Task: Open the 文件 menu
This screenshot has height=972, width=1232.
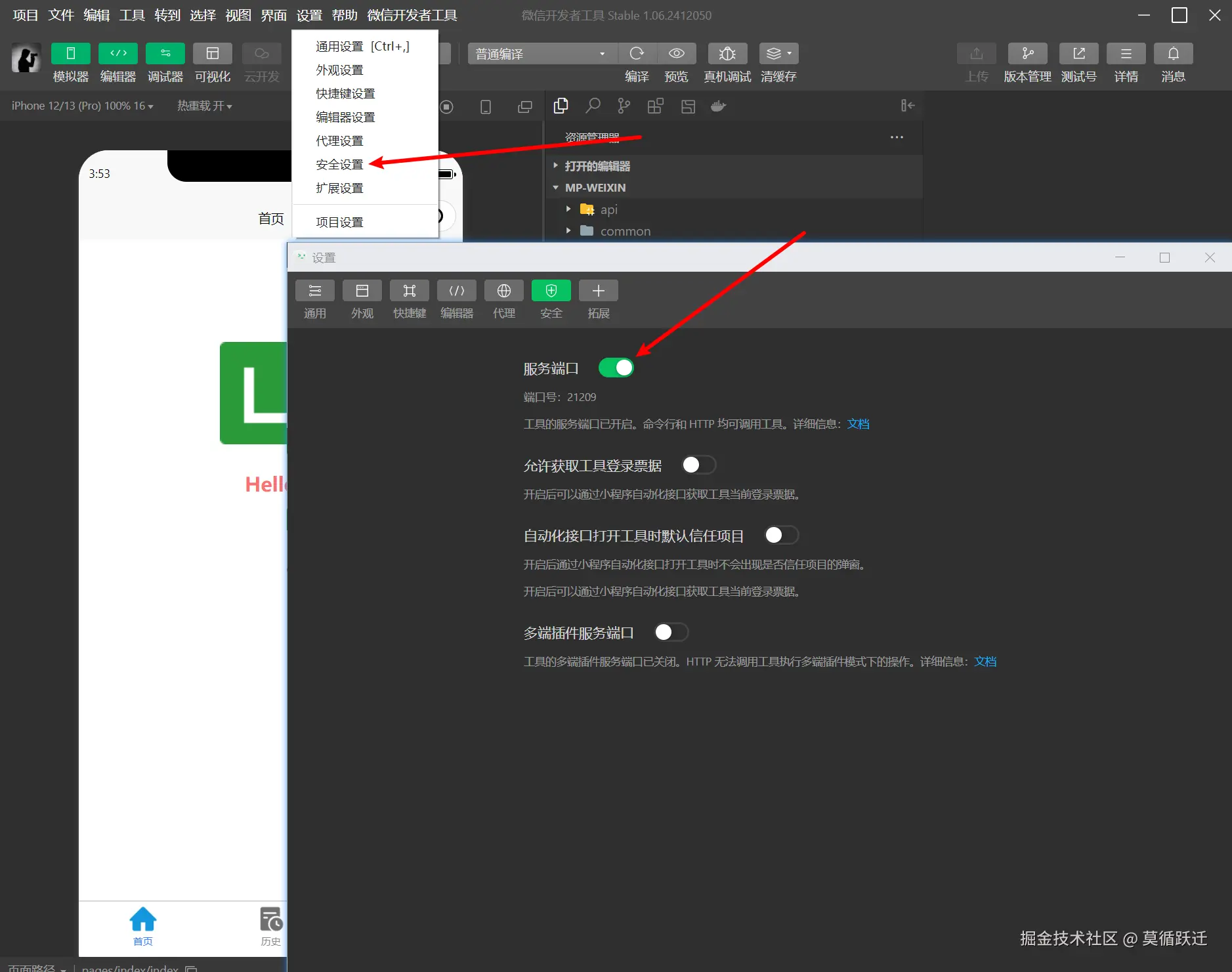Action: (x=61, y=15)
